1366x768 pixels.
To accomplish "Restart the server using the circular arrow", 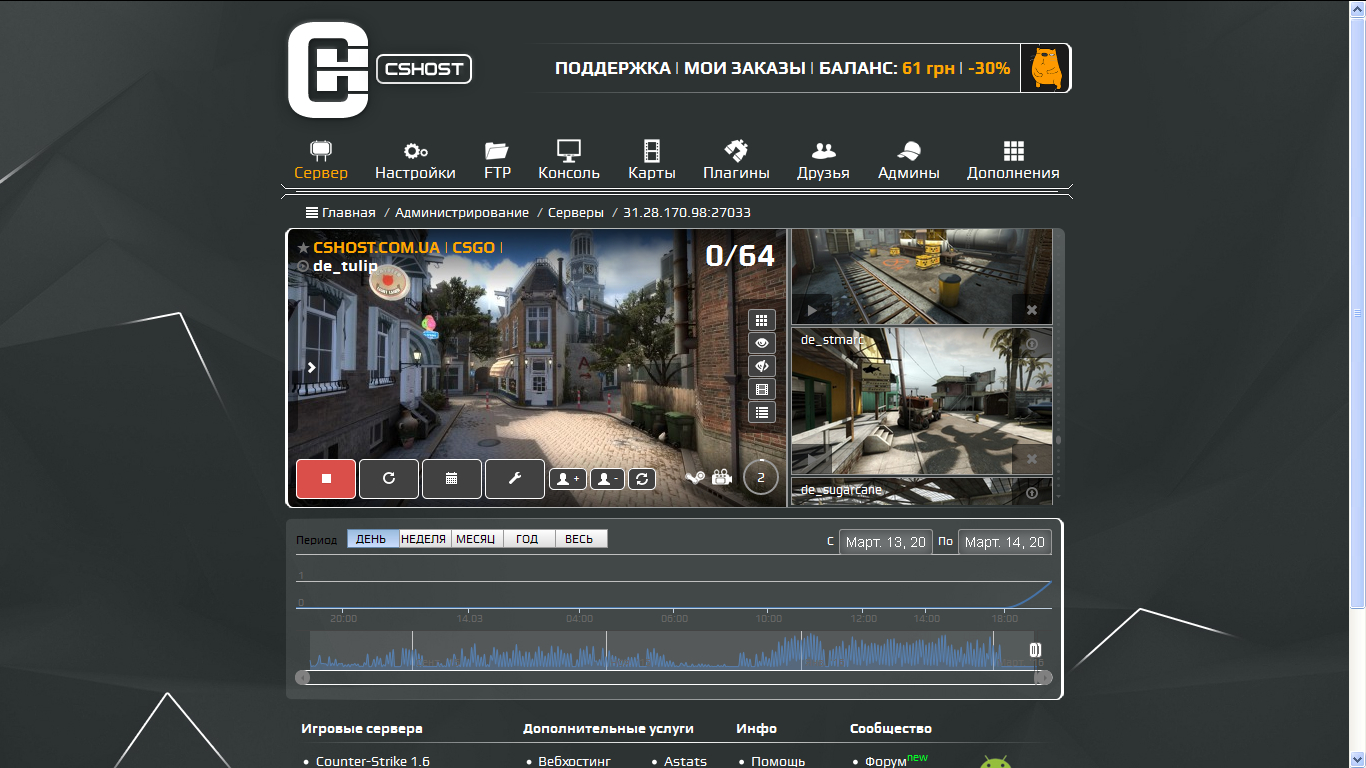I will (389, 478).
